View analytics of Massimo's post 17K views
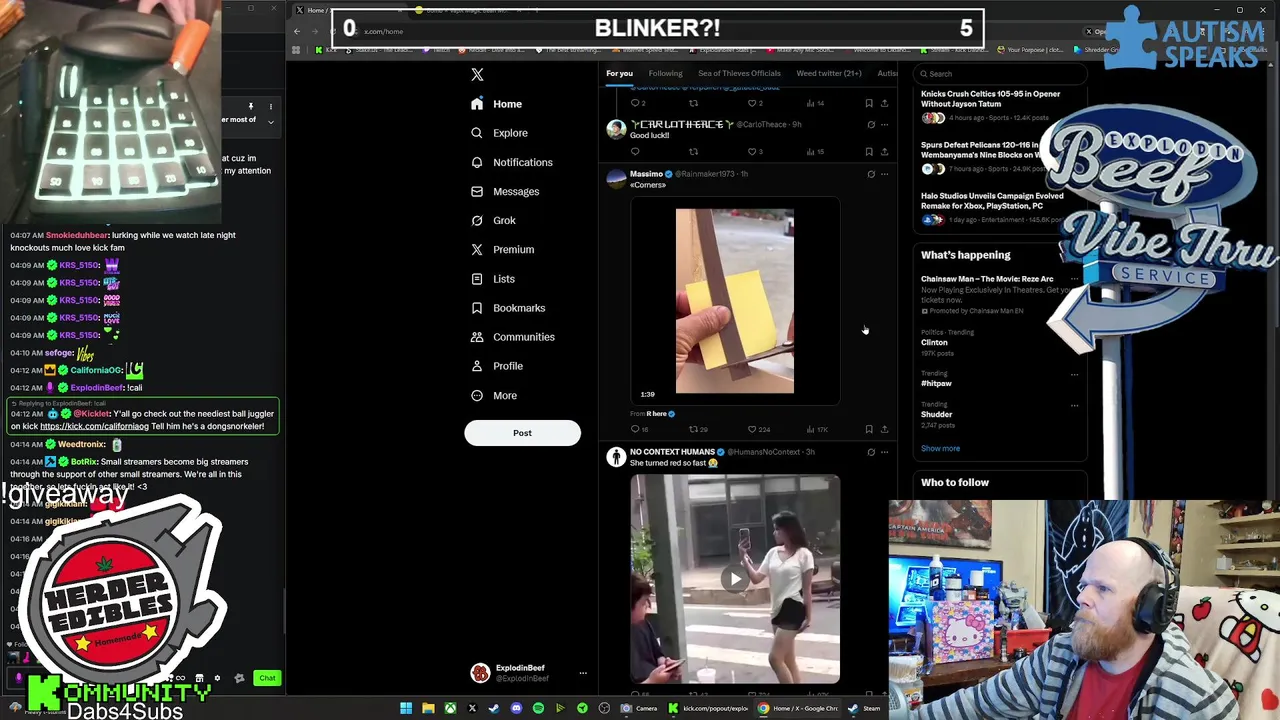Image resolution: width=1280 pixels, height=720 pixels. coord(816,430)
